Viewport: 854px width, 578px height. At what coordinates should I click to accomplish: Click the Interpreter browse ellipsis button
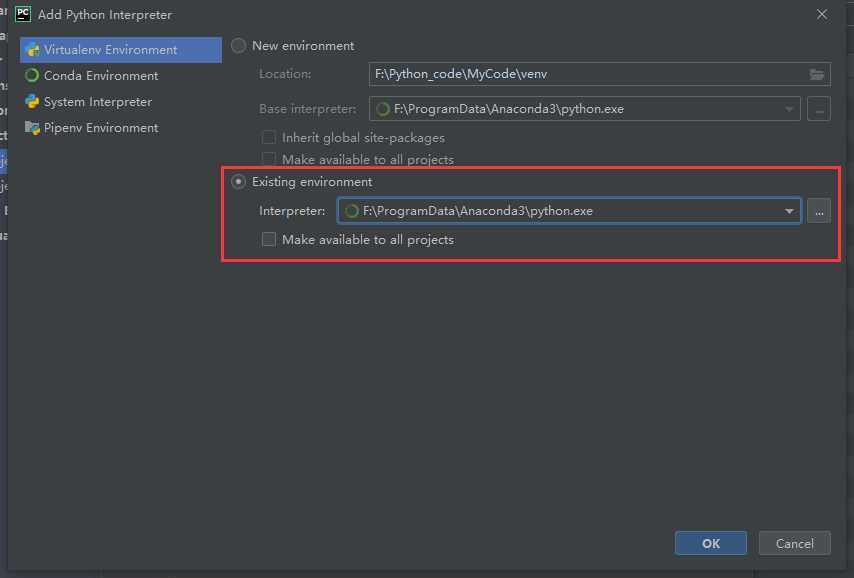click(x=819, y=211)
